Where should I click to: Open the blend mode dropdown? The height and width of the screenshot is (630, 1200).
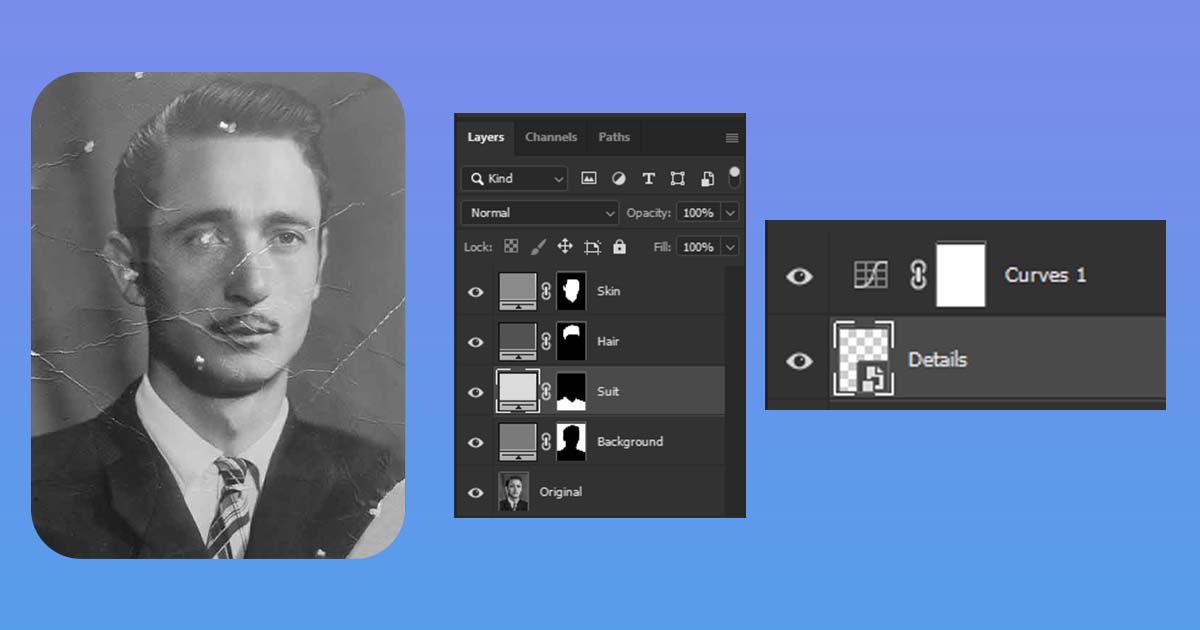coord(540,212)
